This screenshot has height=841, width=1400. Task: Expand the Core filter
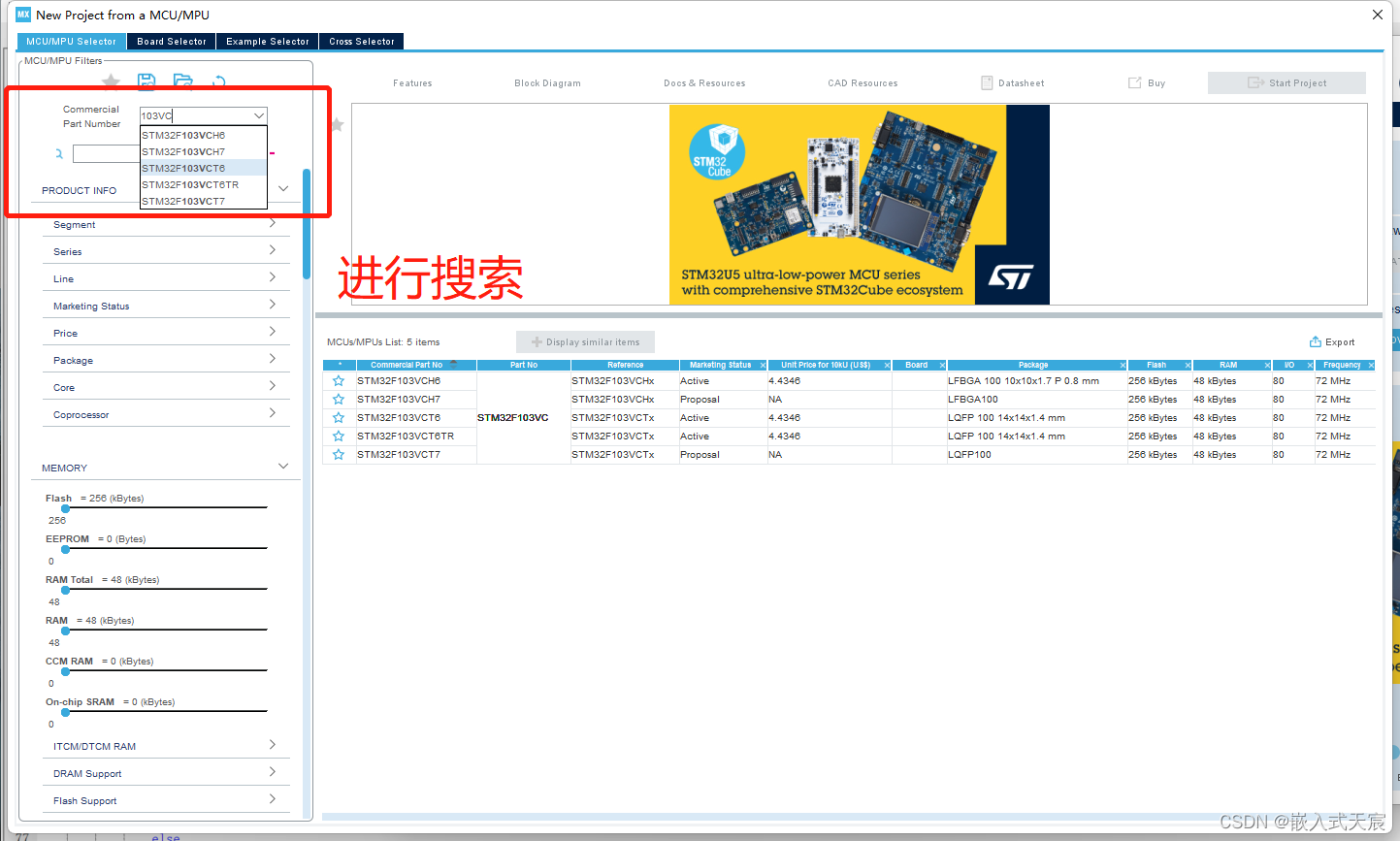[273, 386]
